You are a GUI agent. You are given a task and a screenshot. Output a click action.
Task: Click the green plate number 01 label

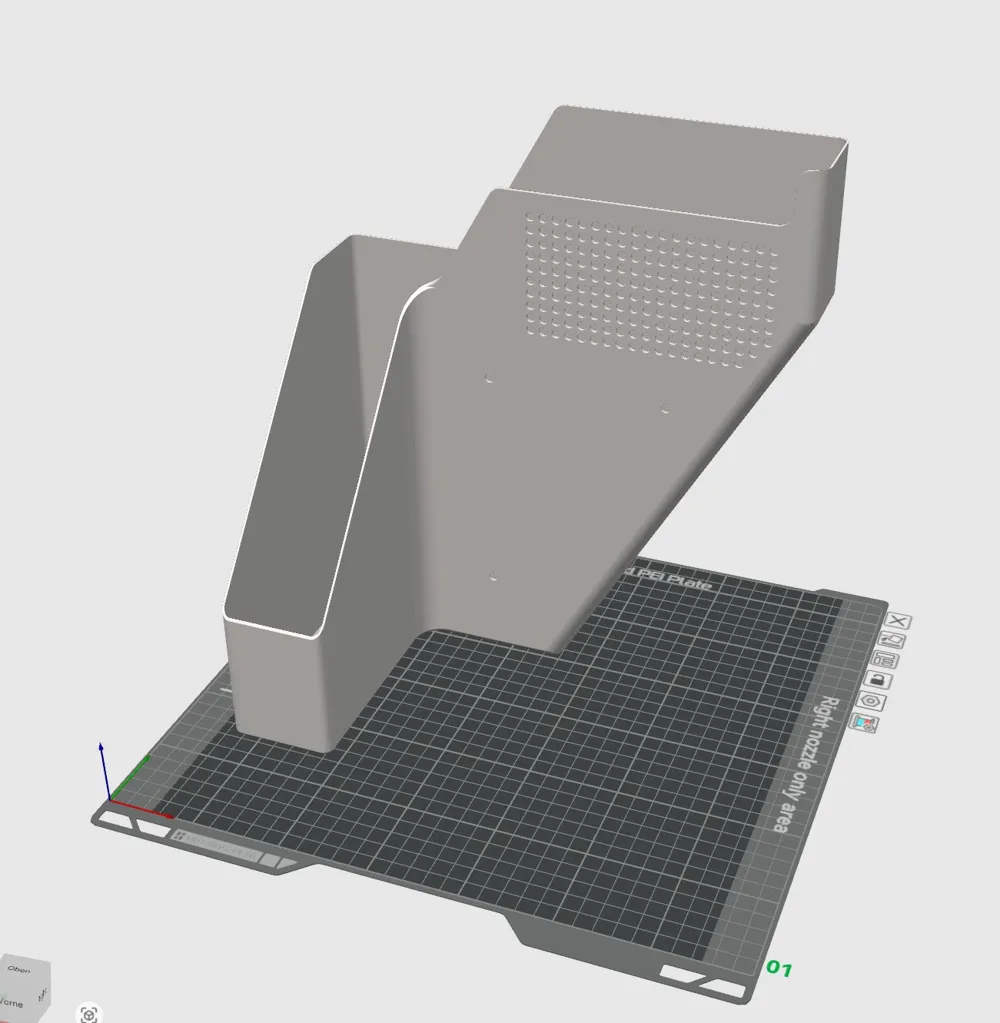tap(781, 967)
